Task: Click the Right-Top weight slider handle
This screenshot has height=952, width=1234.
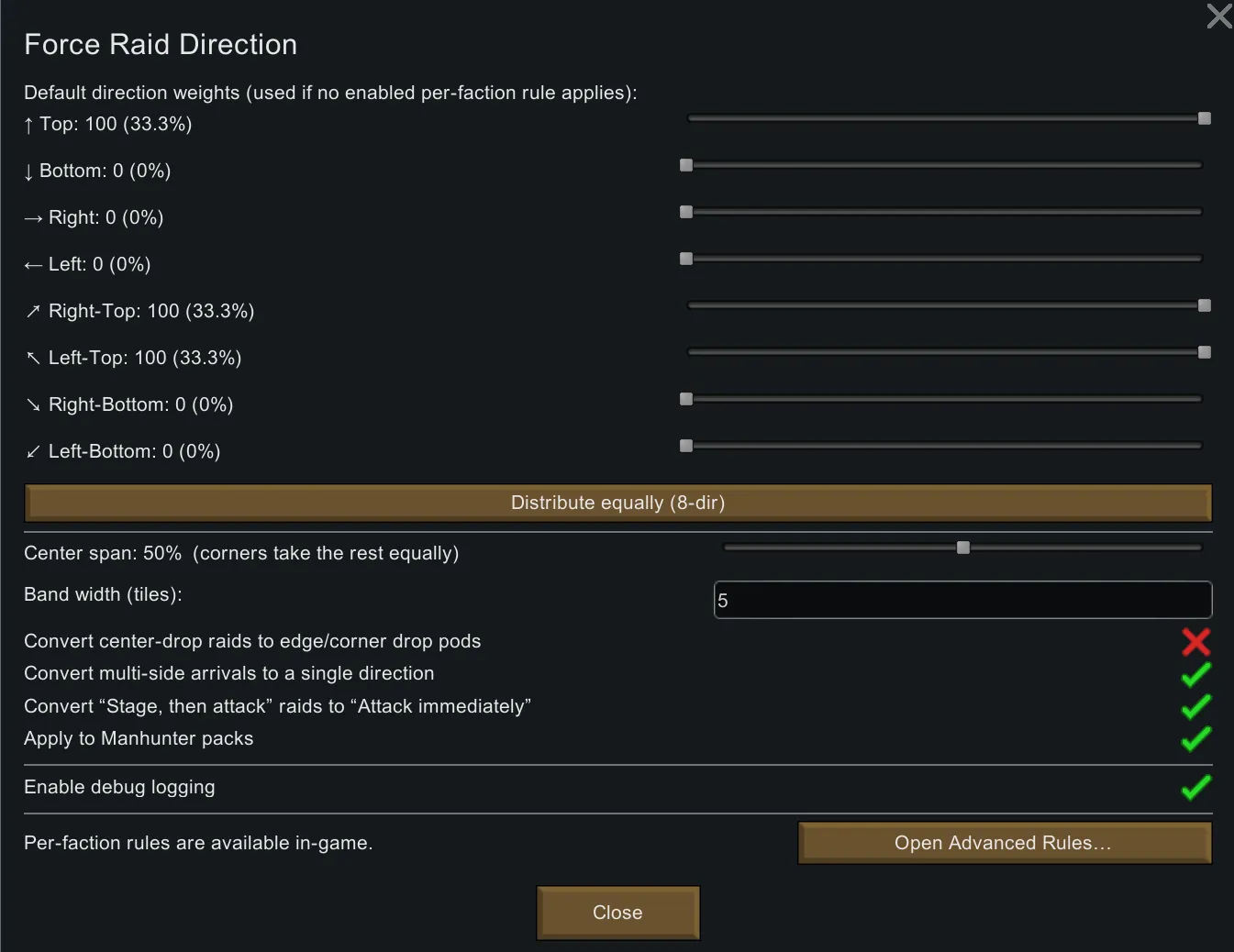Action: (x=1205, y=305)
